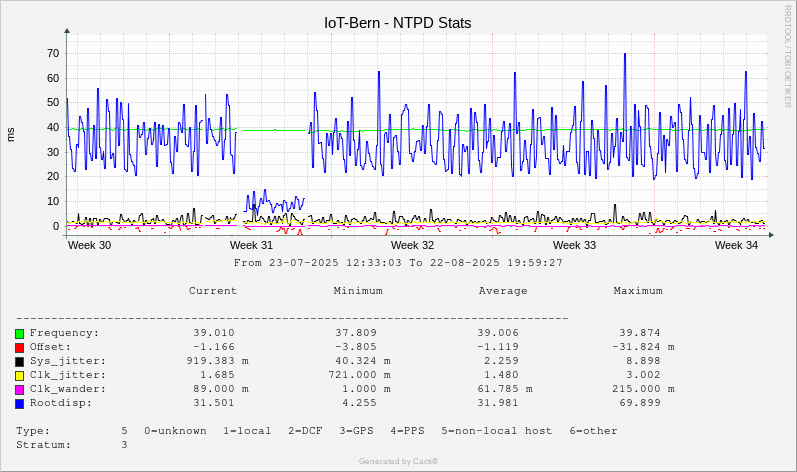
Task: Click Clk_jitter maximum value 3.002
Action: click(643, 375)
